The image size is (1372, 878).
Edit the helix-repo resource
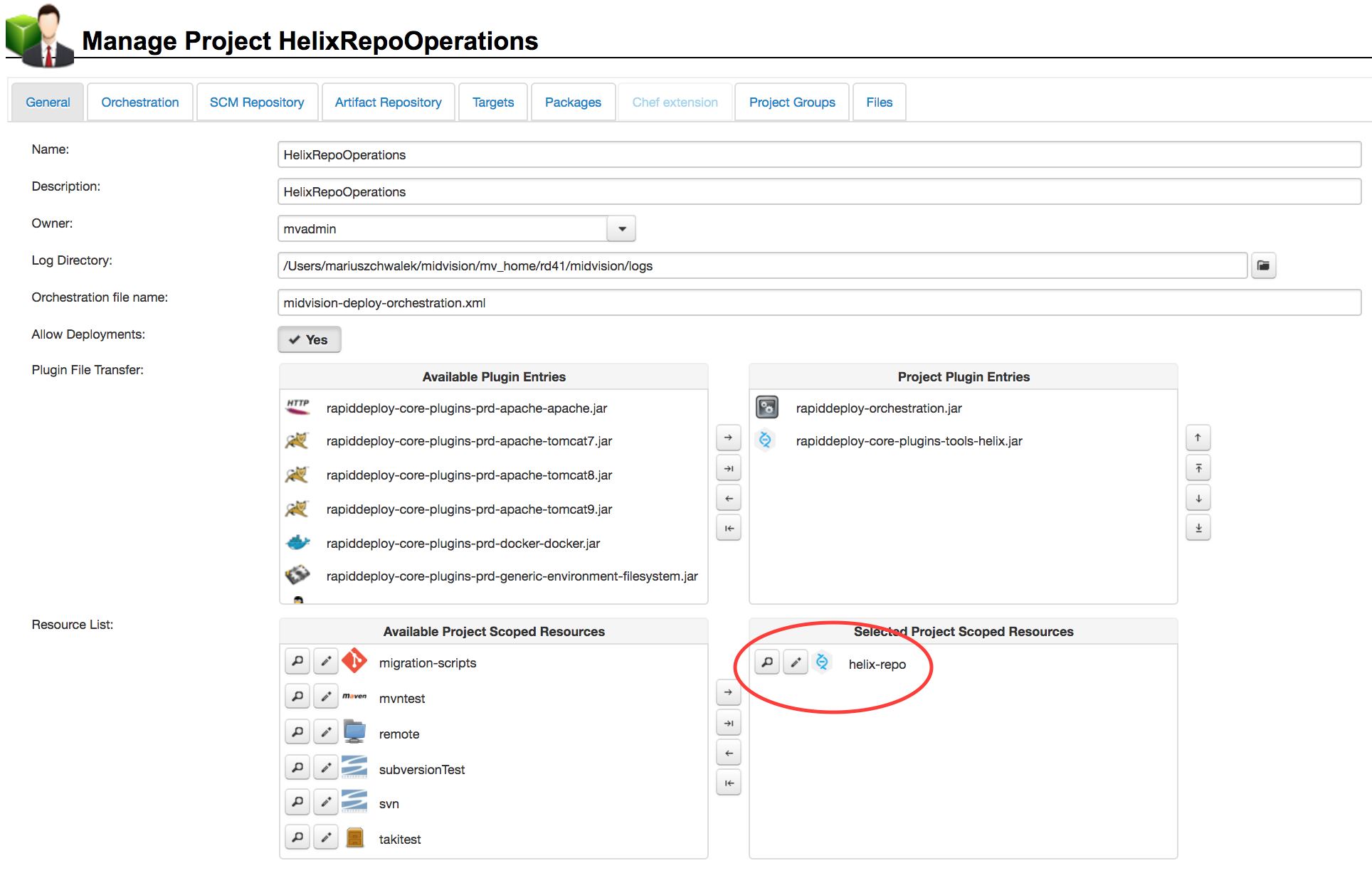point(796,662)
